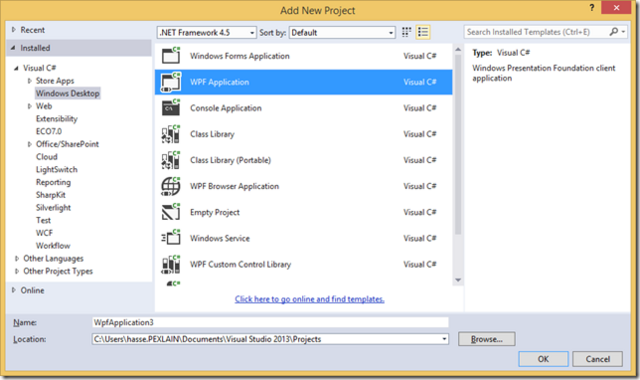Click the template list scrollbar thumb
This screenshot has width=640, height=380.
458,145
